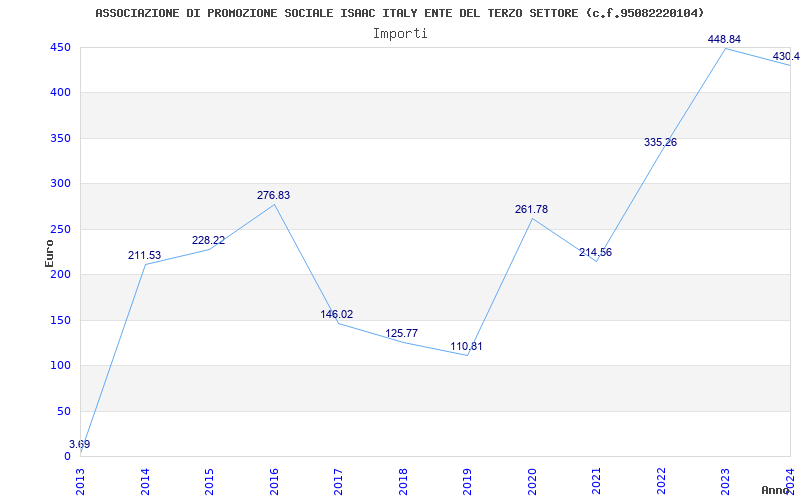Click the 110.81 data label
Screen dimensions: 800x500
(466, 346)
